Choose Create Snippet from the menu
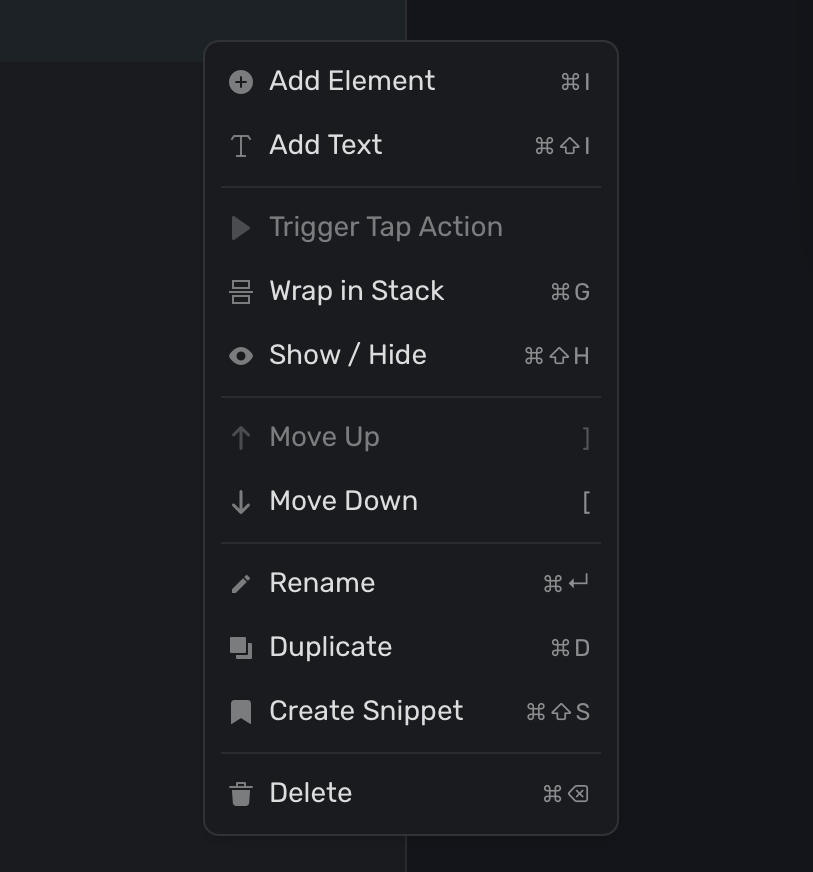The height and width of the screenshot is (872, 813). coord(366,712)
